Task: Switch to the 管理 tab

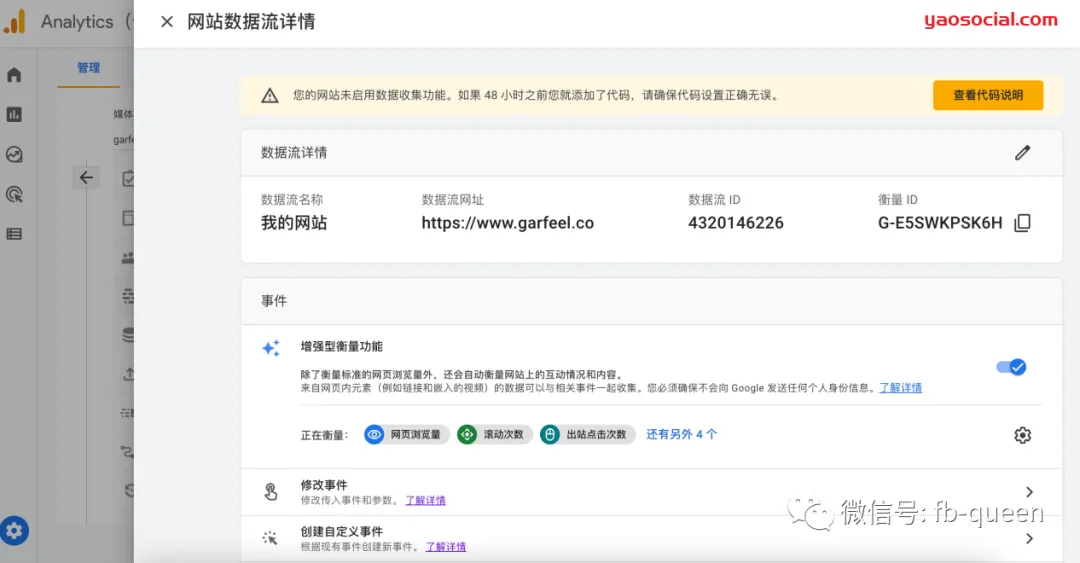Action: 88,68
